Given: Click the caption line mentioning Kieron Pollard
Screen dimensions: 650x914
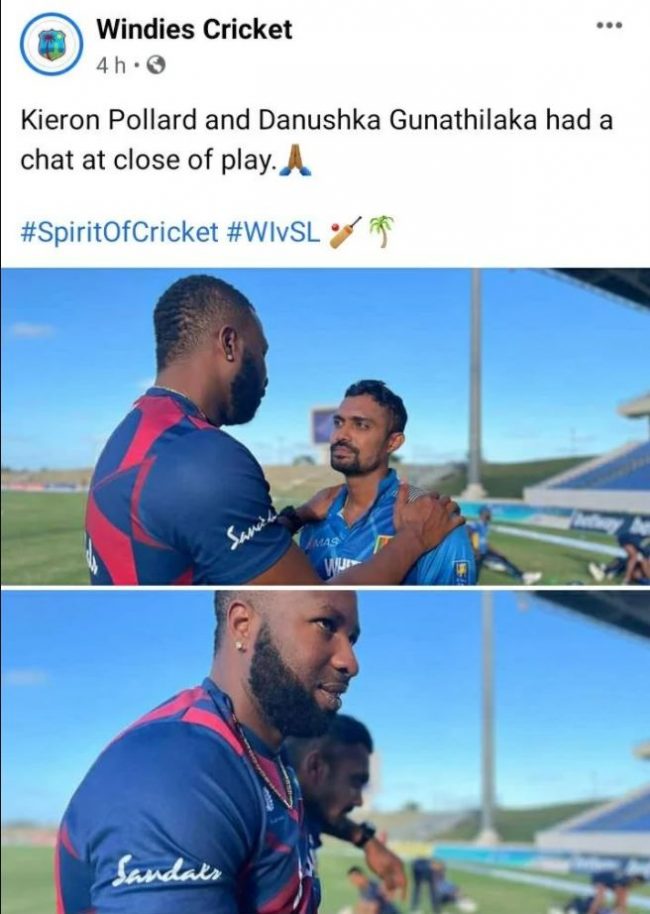Looking at the screenshot, I should coord(317,121).
